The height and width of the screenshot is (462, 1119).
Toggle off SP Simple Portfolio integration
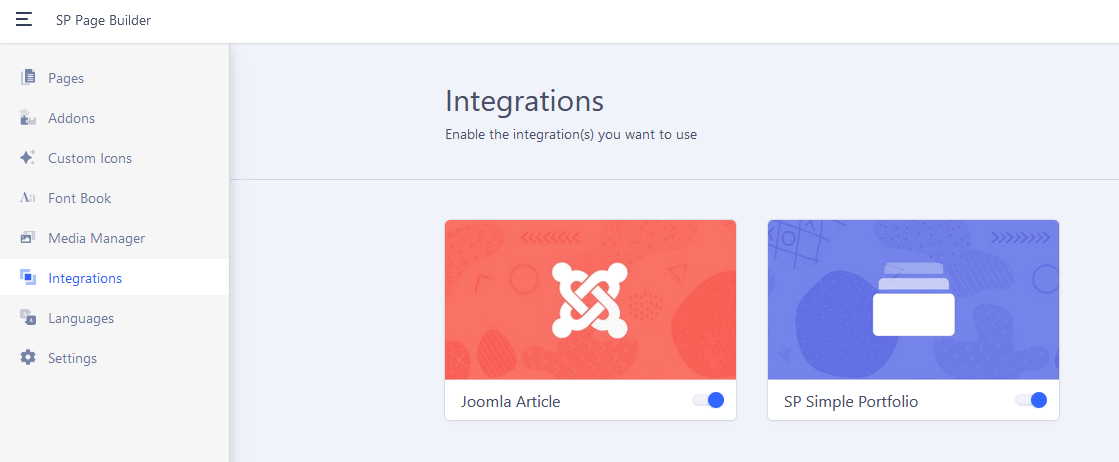coord(1031,400)
